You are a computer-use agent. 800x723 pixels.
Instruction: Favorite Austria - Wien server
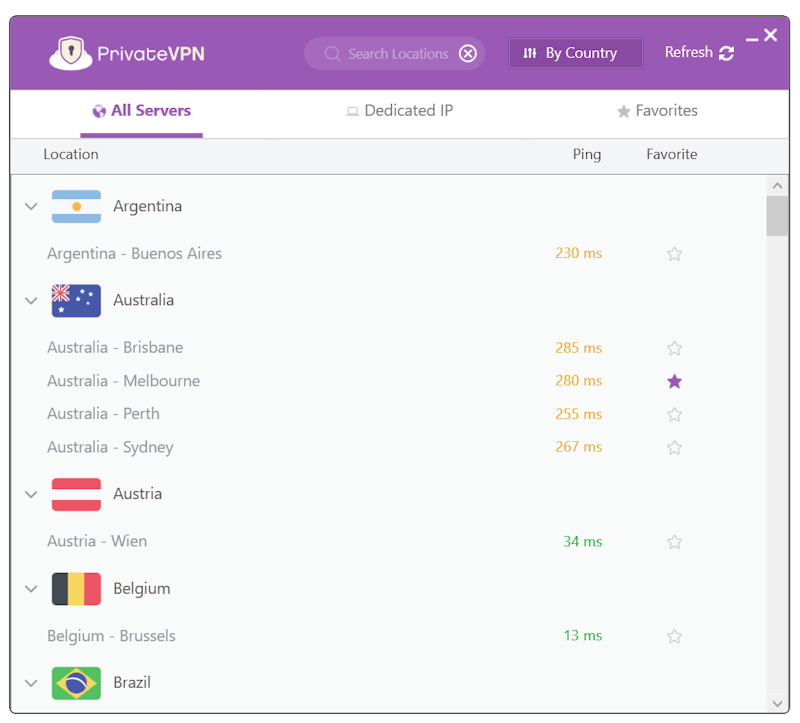click(674, 542)
